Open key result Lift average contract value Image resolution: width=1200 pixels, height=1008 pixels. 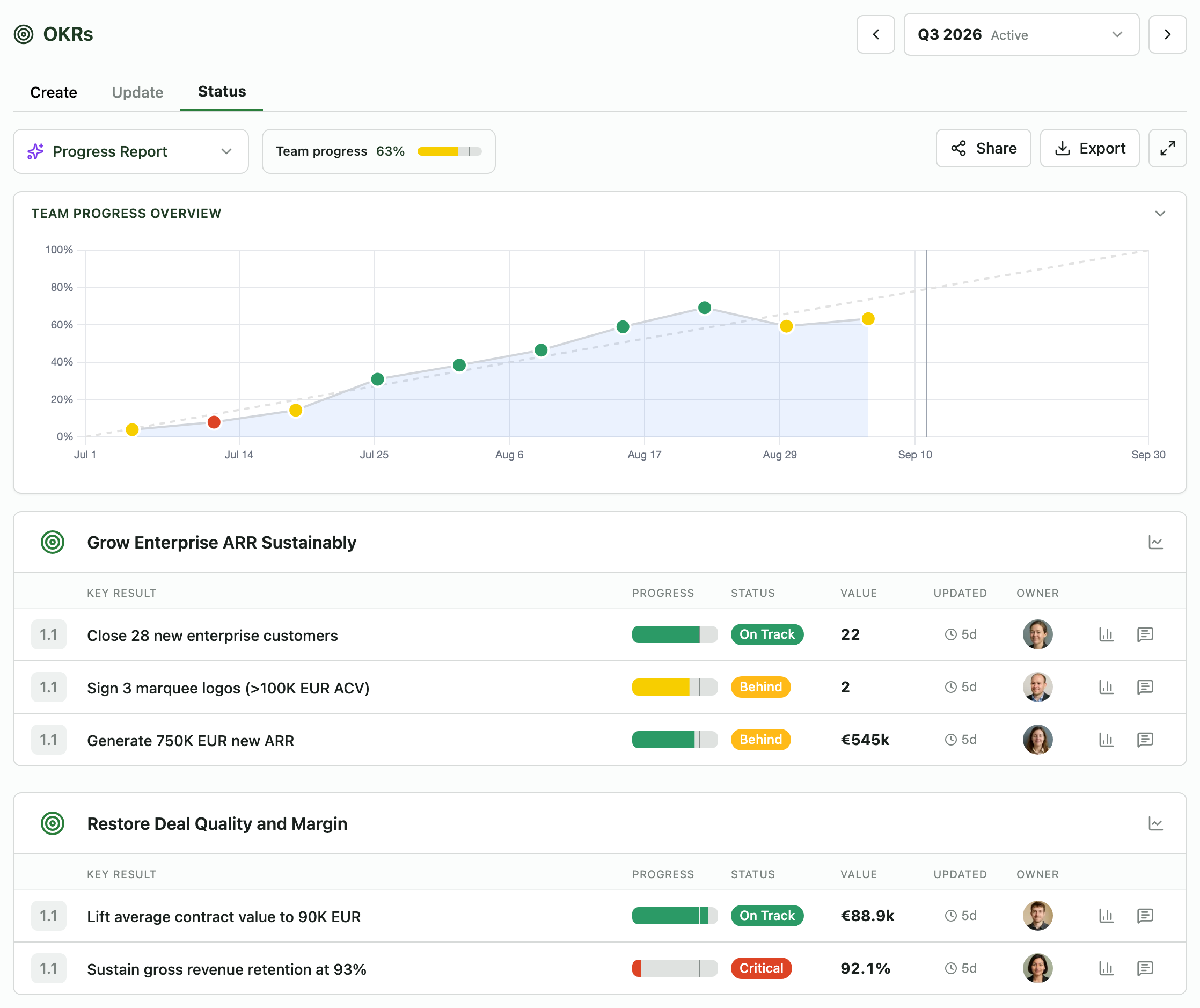click(x=223, y=916)
